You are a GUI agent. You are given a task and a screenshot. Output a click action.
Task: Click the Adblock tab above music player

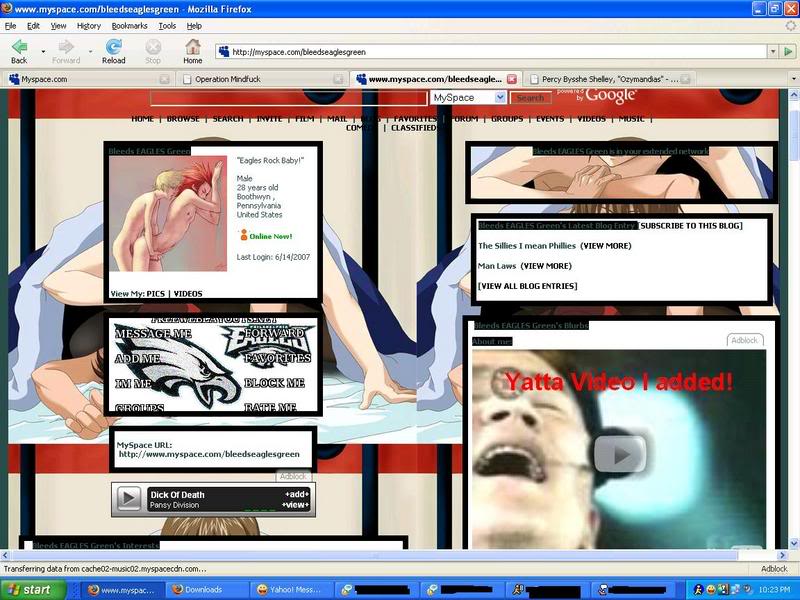pos(293,476)
